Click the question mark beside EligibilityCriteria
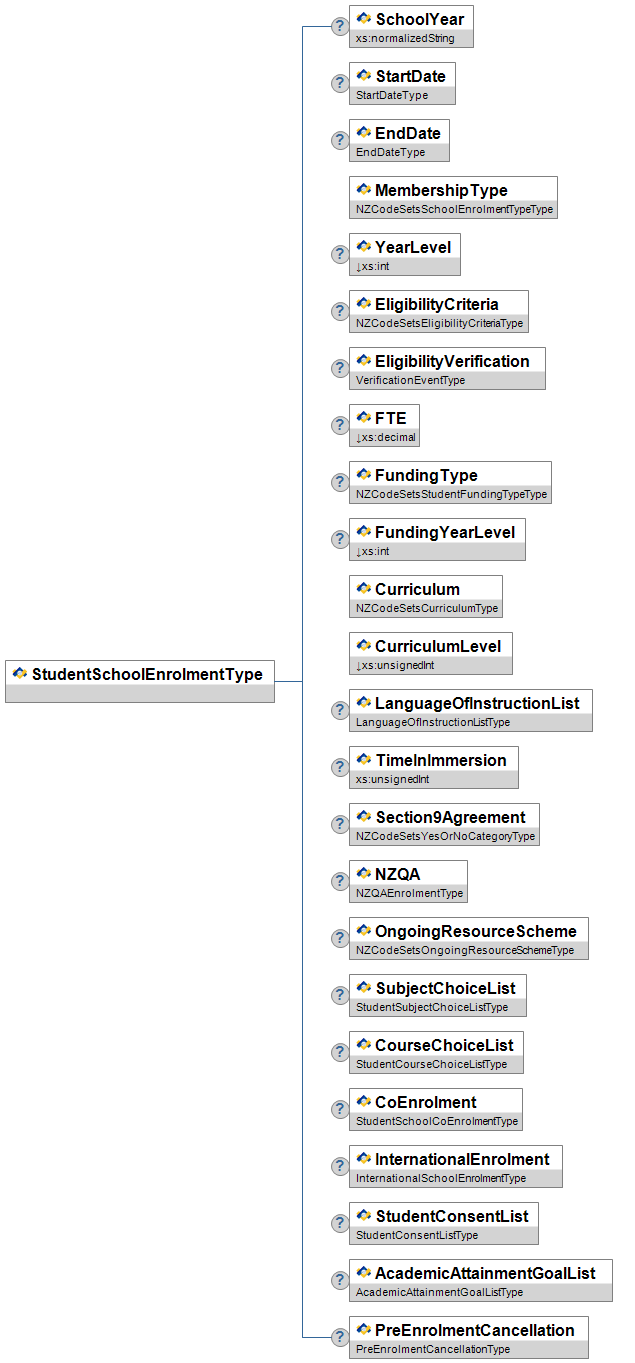This screenshot has width=635, height=1363. (340, 311)
